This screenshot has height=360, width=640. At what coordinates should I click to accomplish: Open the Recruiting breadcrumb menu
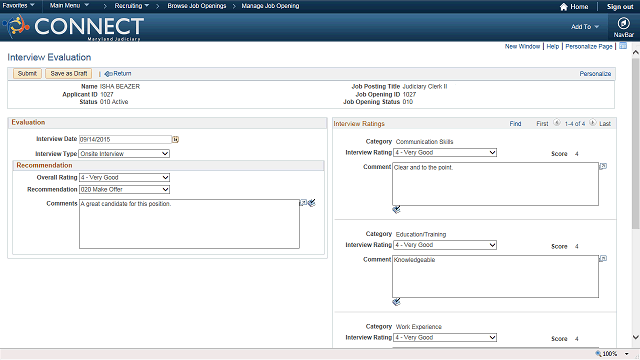pos(131,6)
